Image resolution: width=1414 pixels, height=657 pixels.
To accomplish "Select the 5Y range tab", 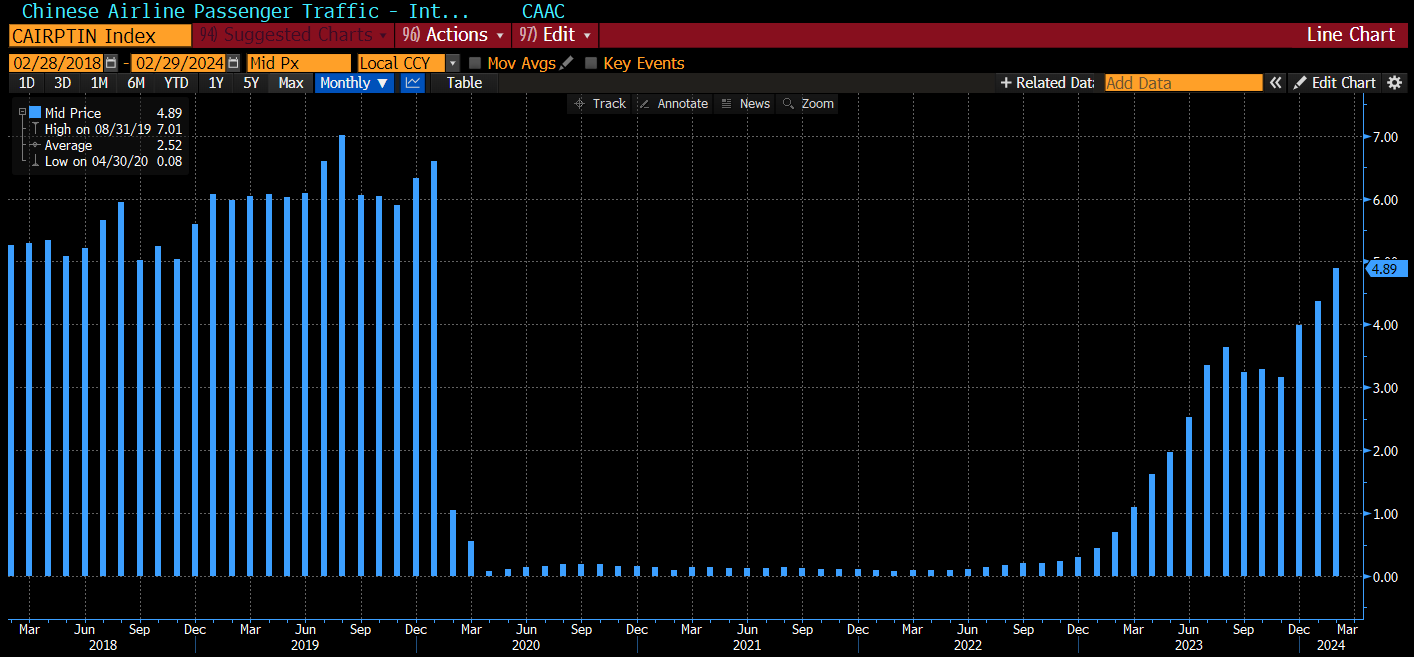I will point(251,83).
